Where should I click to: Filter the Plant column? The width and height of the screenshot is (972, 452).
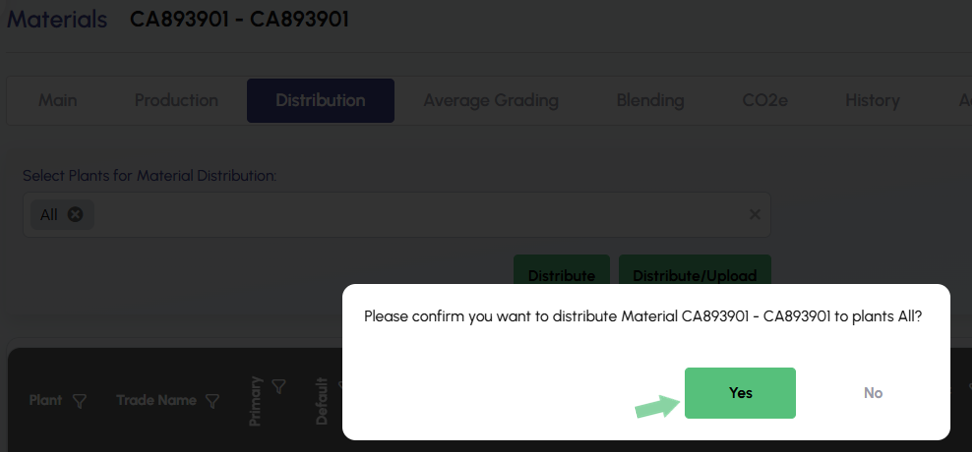(x=80, y=401)
